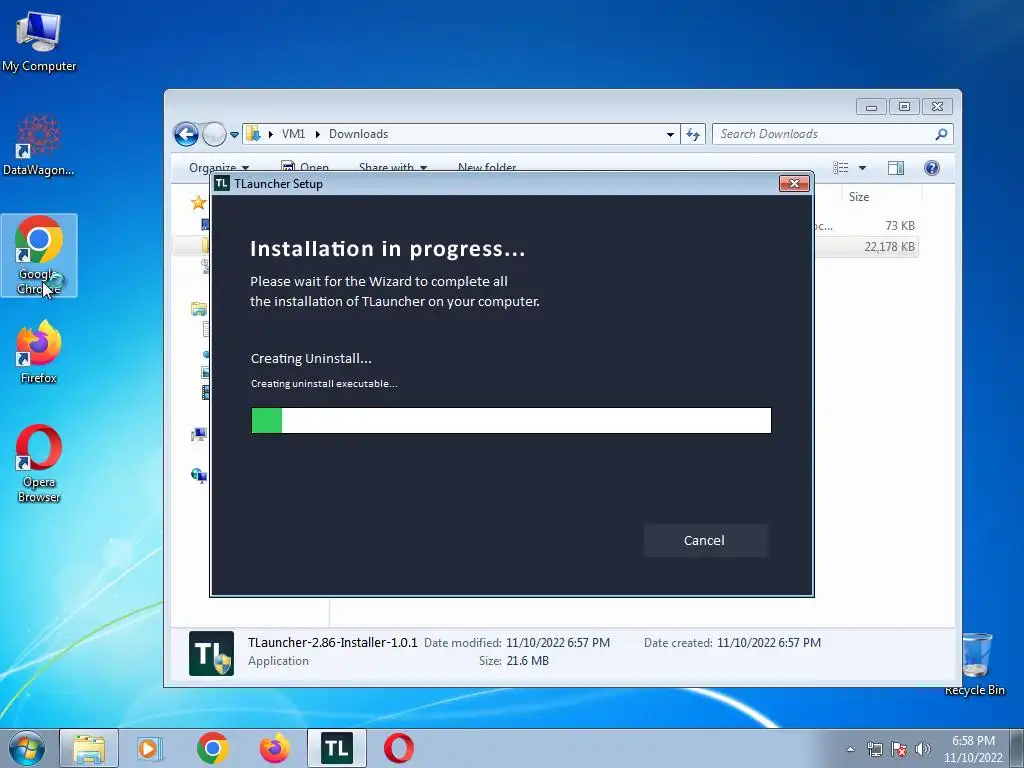This screenshot has width=1024, height=768.
Task: Close the TLauncher Setup dialog
Action: click(794, 184)
